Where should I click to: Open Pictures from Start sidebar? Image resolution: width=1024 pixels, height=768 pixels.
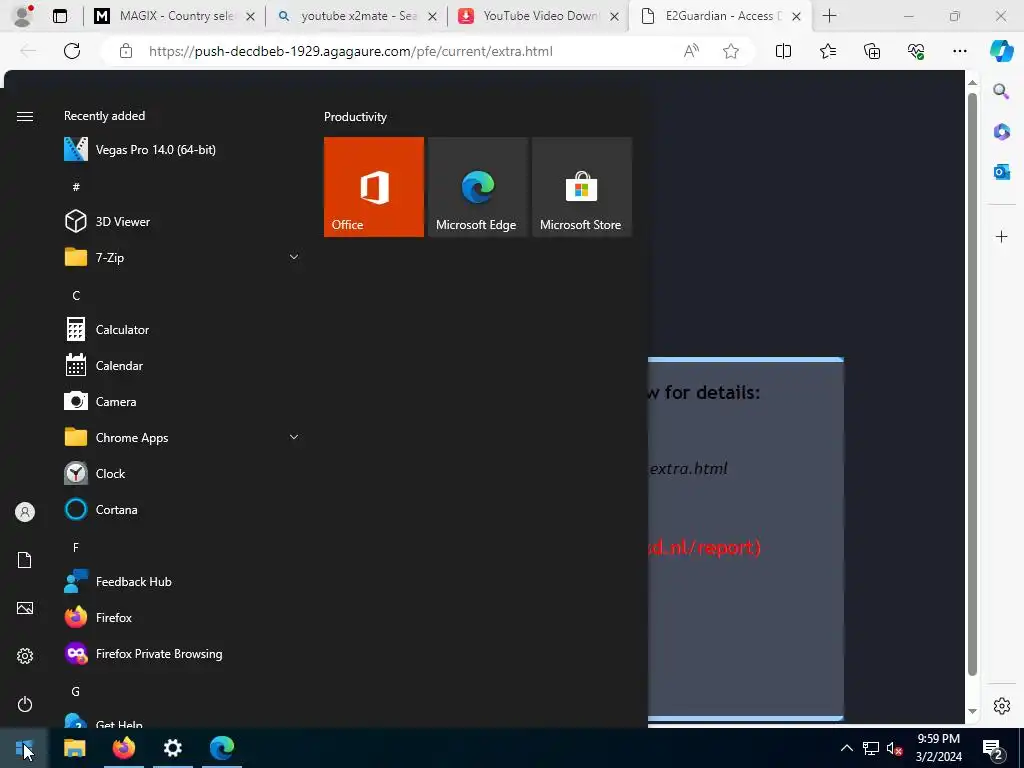(x=25, y=608)
